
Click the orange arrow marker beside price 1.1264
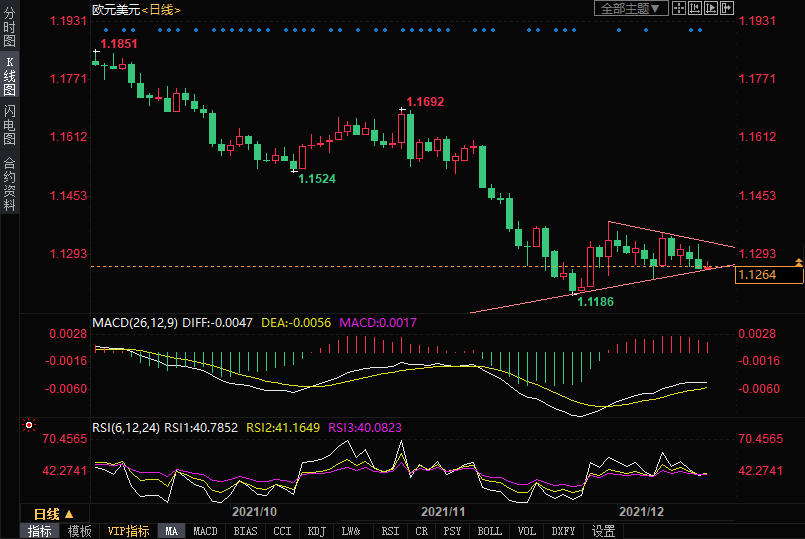(798, 262)
